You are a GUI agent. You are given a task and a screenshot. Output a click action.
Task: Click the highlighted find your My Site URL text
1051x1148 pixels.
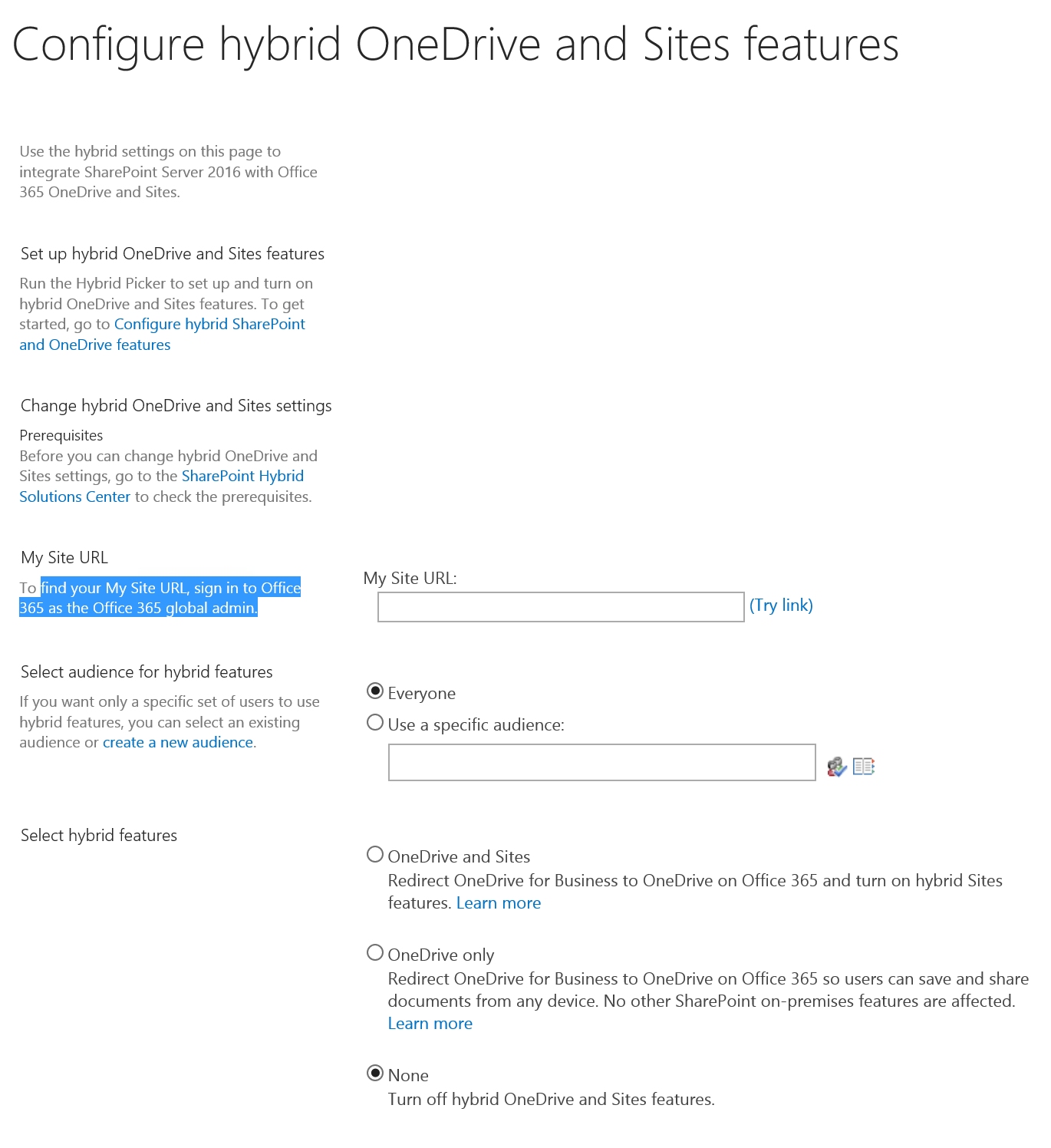click(170, 589)
